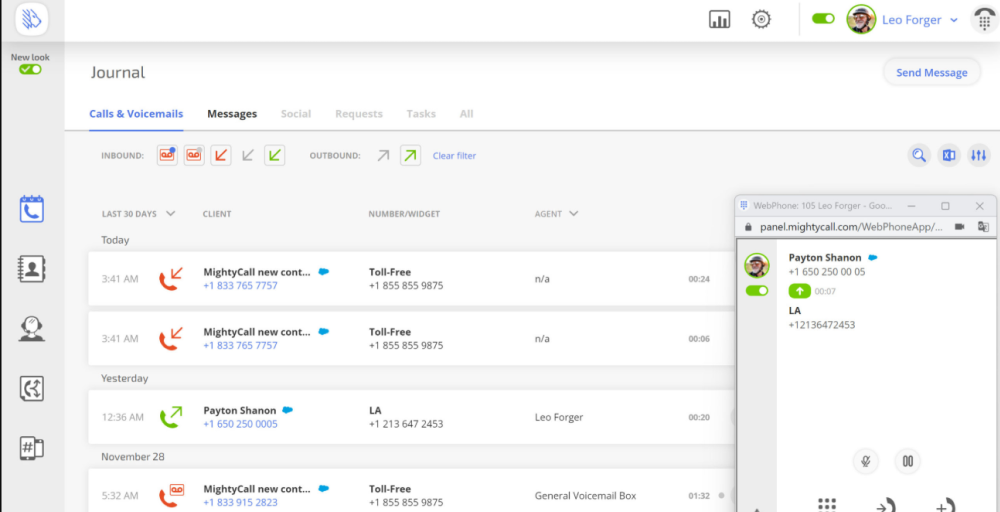Toggle outbound connected calls filter (green arrow)

410,155
